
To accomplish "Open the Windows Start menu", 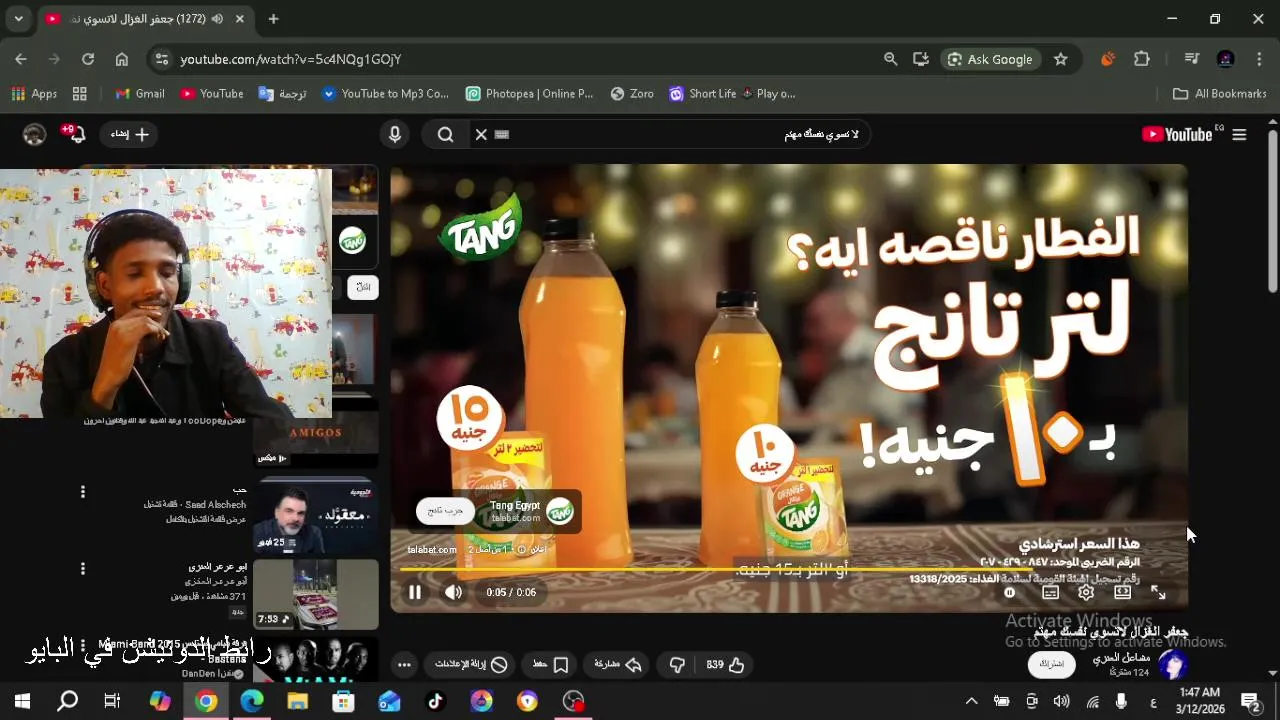I will click(22, 701).
